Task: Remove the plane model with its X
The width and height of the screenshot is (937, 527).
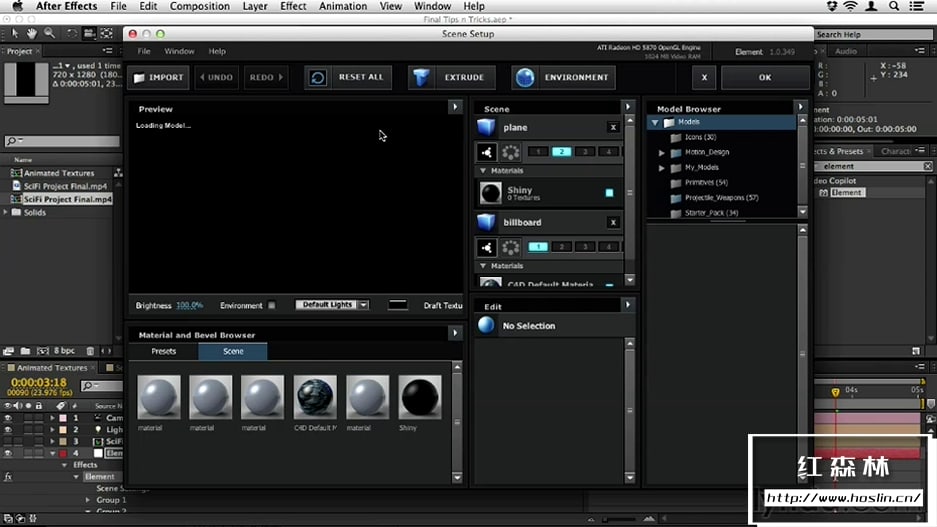Action: pos(613,127)
